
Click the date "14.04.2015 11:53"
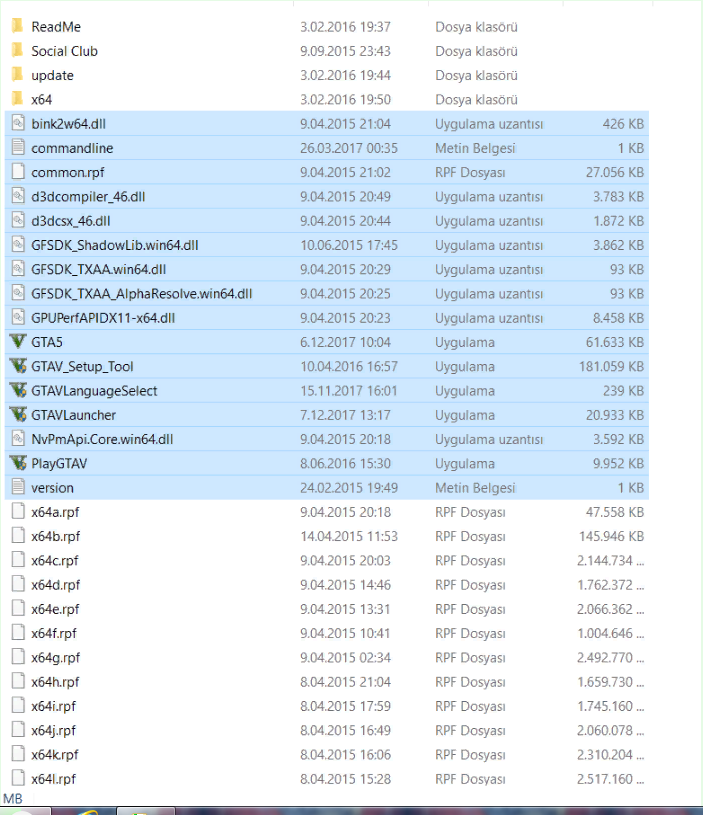coord(349,536)
